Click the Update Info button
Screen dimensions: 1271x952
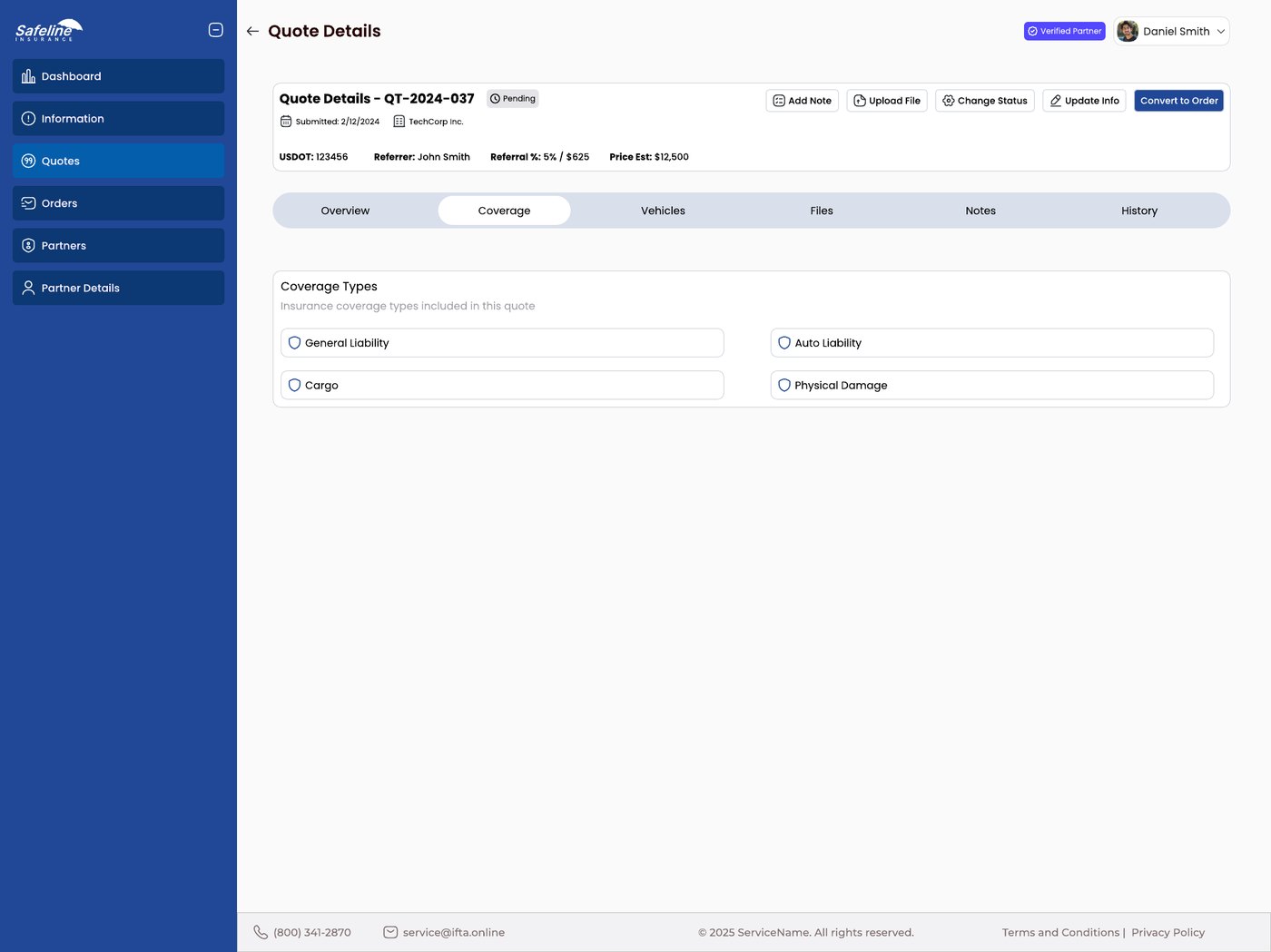pos(1085,101)
